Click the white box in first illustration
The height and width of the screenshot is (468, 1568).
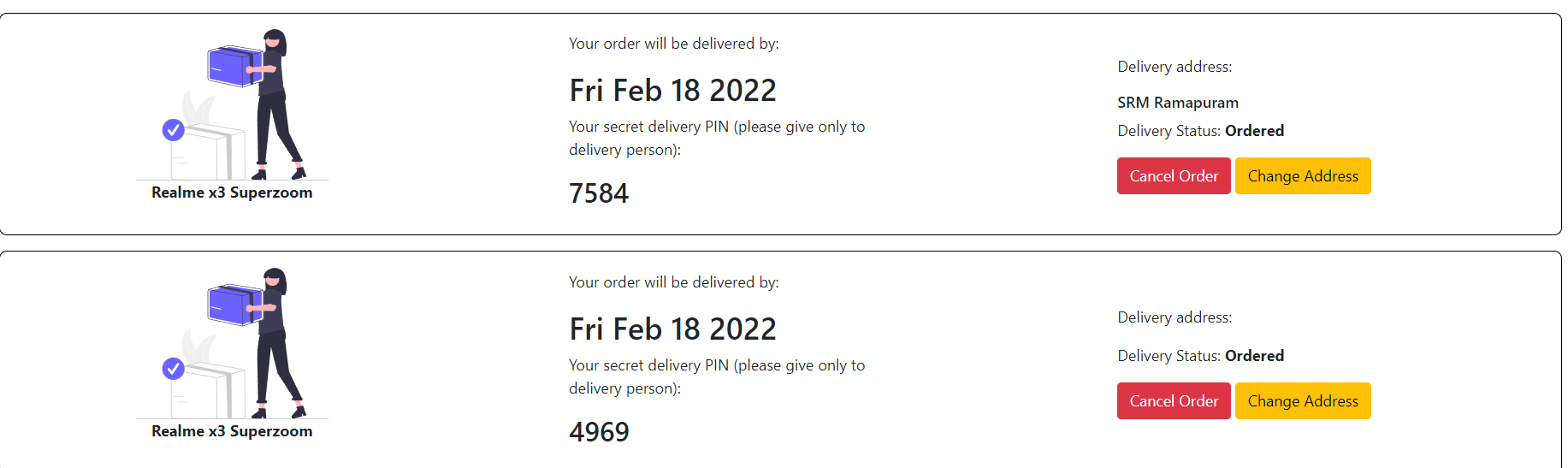tap(208, 152)
